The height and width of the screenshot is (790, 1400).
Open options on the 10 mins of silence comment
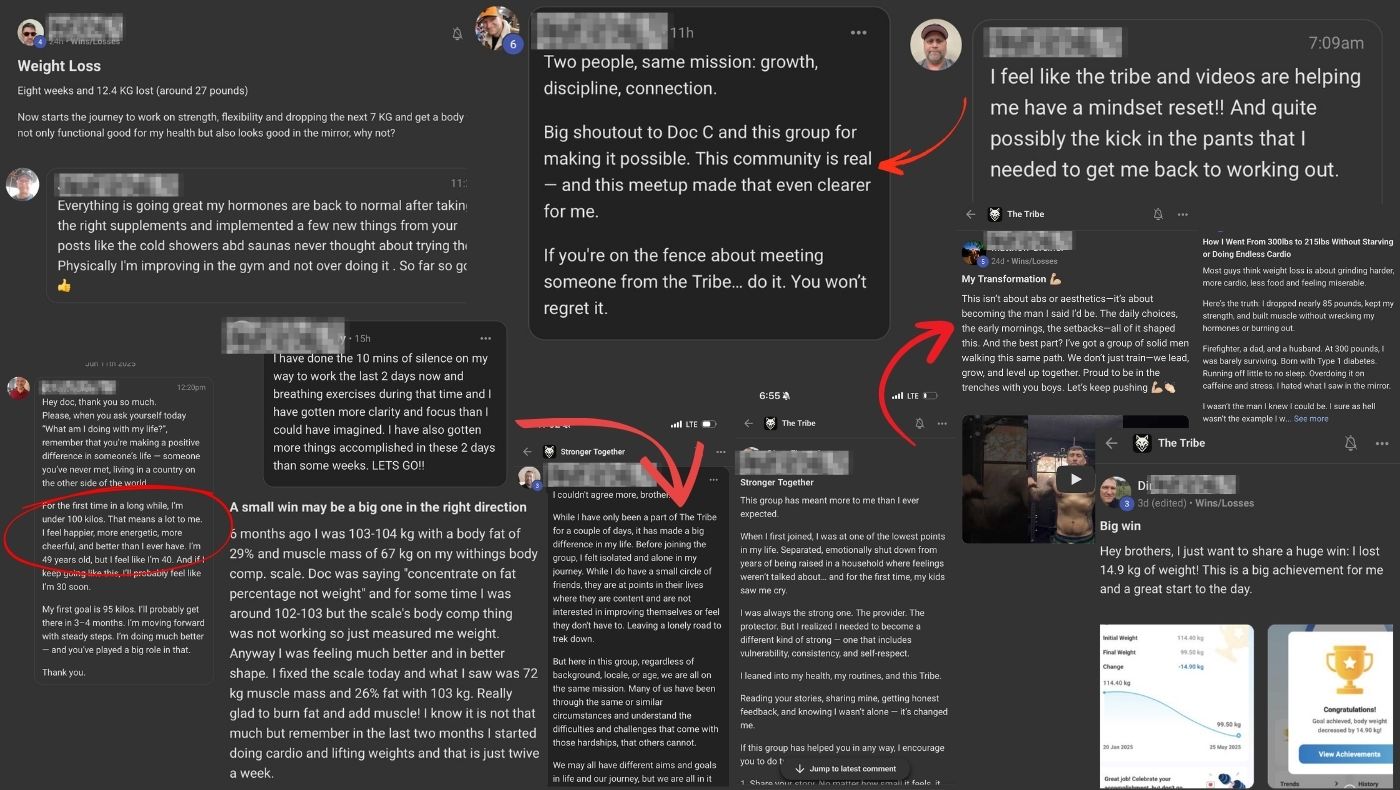coord(486,338)
